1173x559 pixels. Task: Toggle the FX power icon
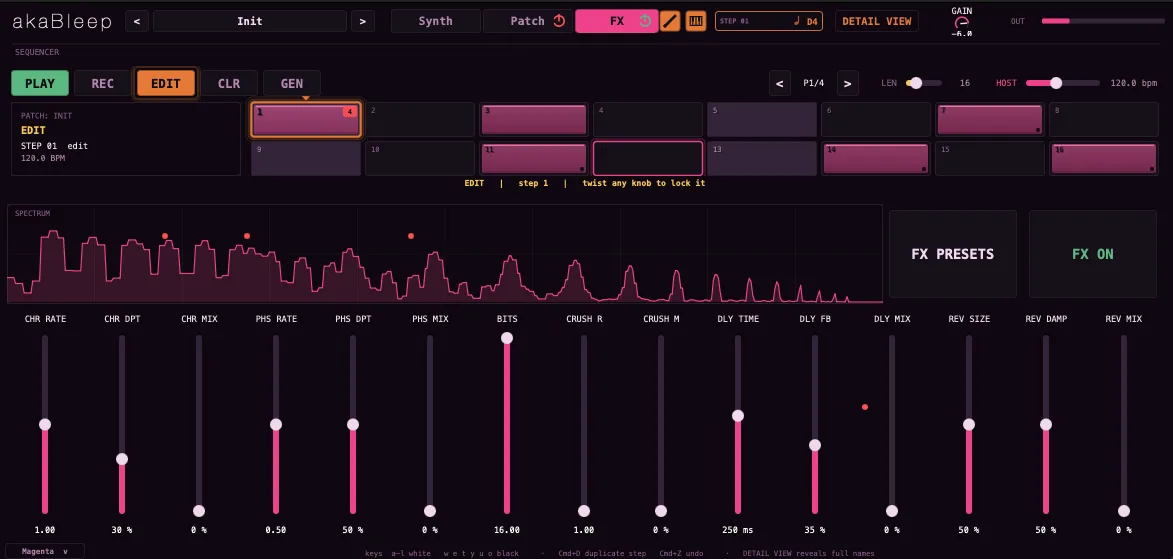(646, 21)
